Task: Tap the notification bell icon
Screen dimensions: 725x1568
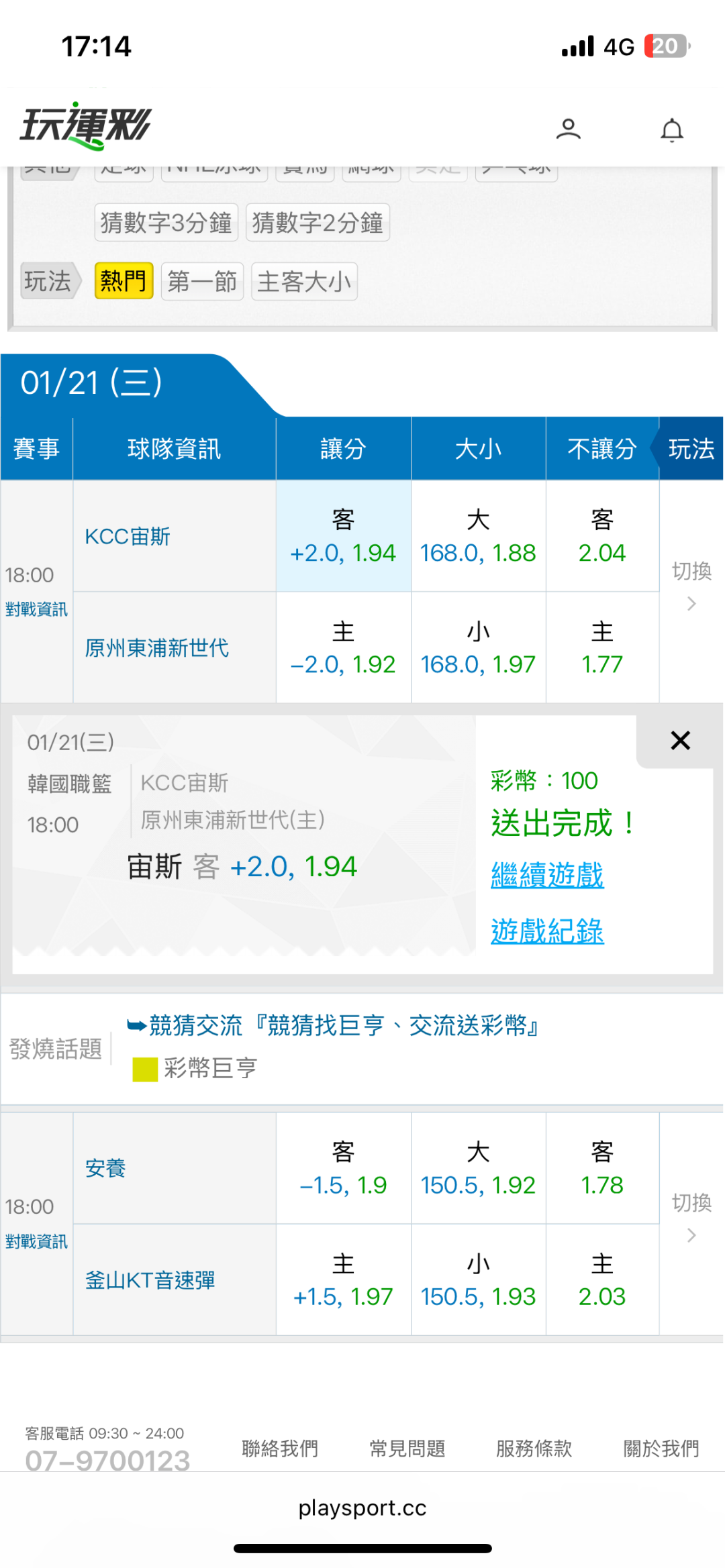Action: [x=671, y=129]
